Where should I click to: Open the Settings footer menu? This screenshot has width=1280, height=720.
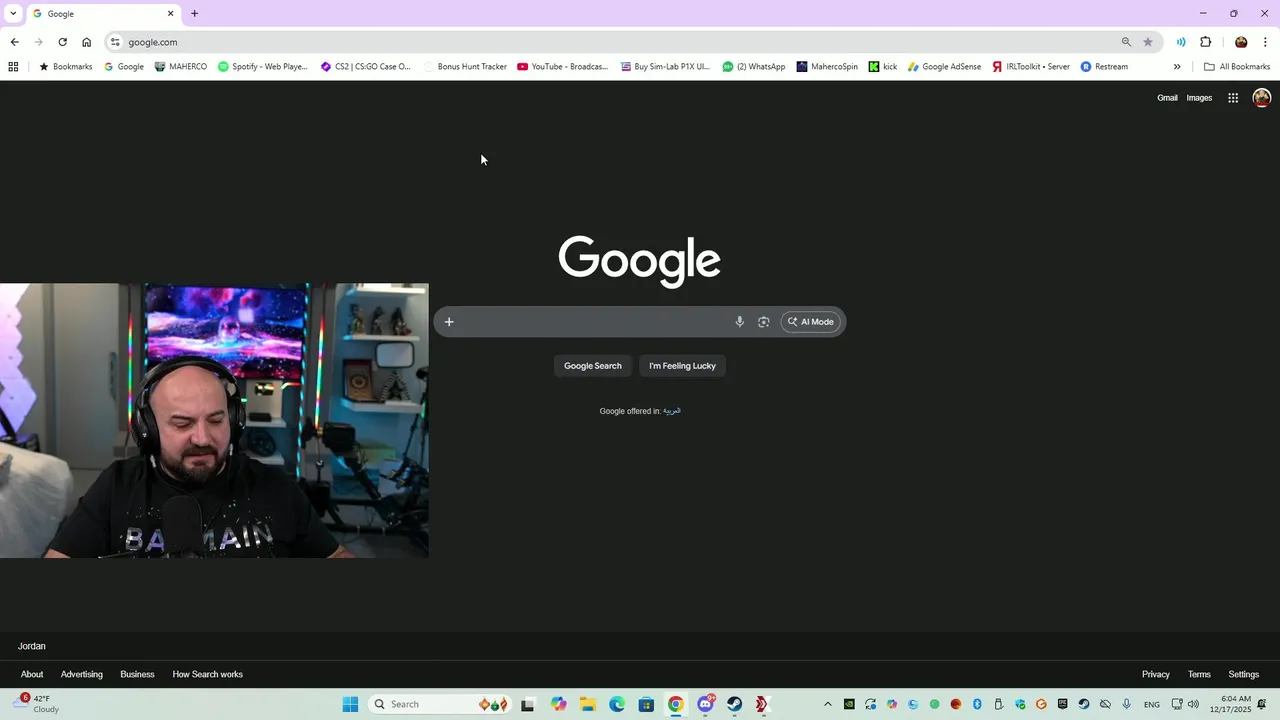tap(1244, 674)
